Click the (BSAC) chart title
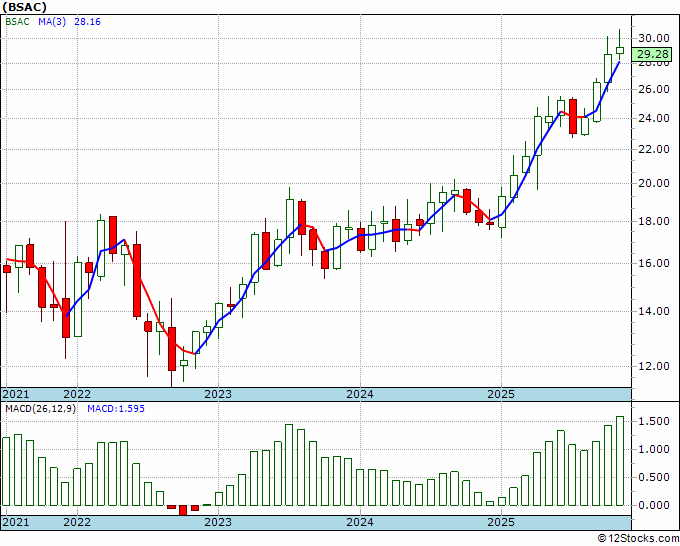Image resolution: width=680 pixels, height=546 pixels. 25,7
